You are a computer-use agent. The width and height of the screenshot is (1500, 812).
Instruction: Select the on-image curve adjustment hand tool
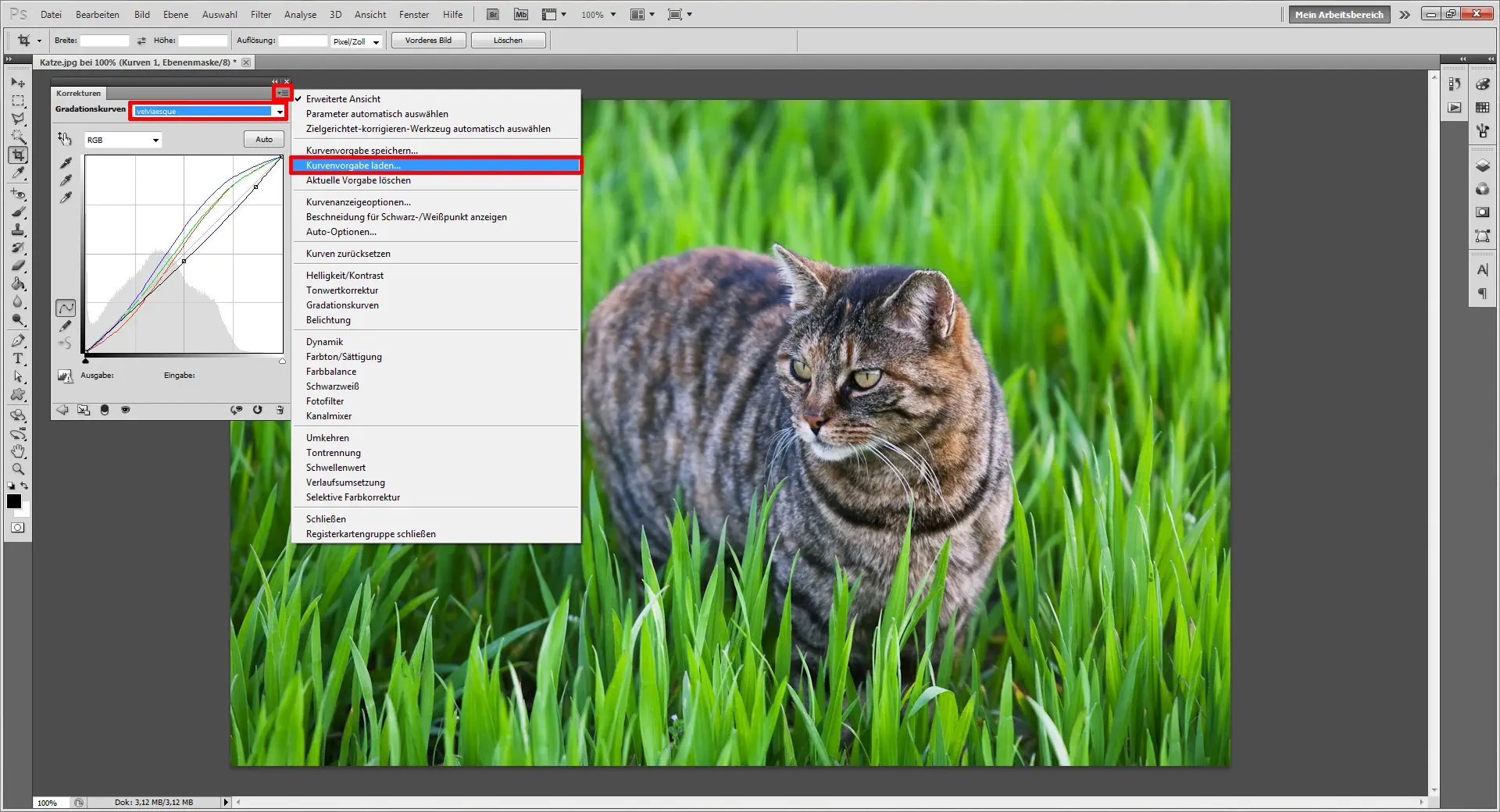(x=65, y=139)
